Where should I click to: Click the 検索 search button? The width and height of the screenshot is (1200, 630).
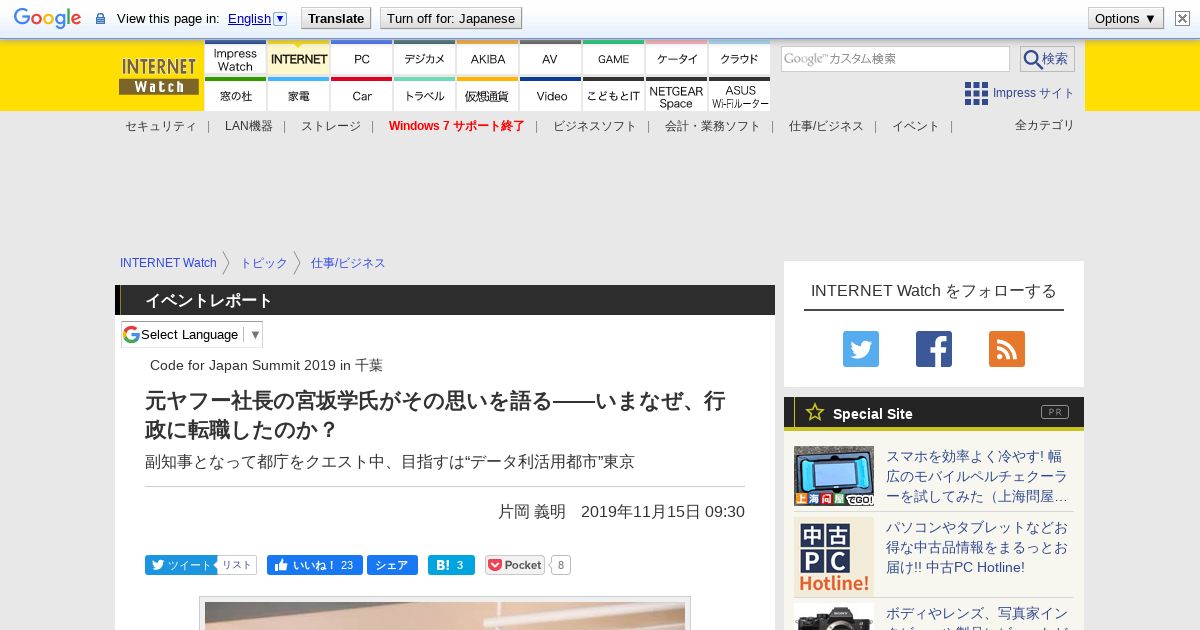(x=1047, y=59)
